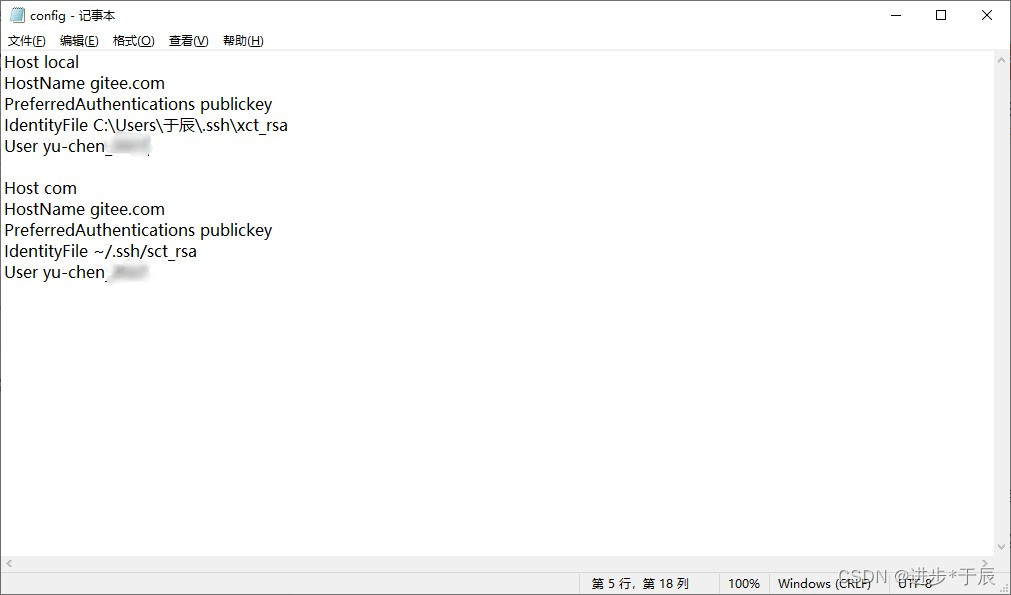Image resolution: width=1011 pixels, height=595 pixels.
Task: Click the 'User yu-chen_' line under Host com
Action: 77,273
